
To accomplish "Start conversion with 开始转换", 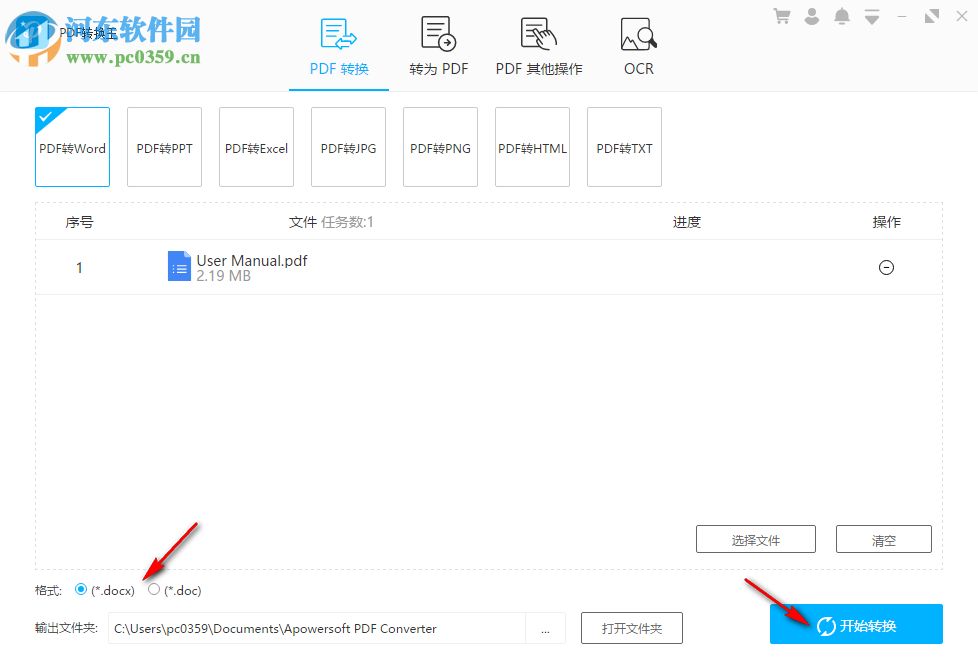I will point(855,623).
